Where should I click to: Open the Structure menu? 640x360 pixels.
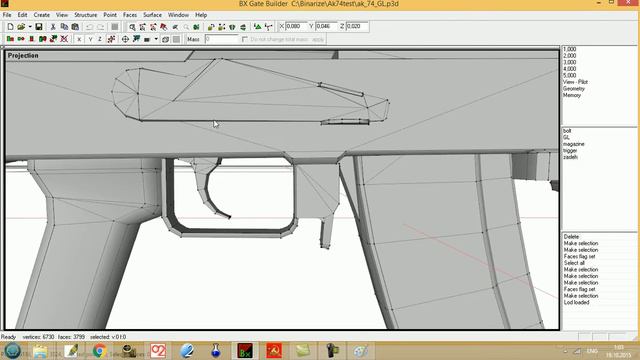pyautogui.click(x=86, y=15)
